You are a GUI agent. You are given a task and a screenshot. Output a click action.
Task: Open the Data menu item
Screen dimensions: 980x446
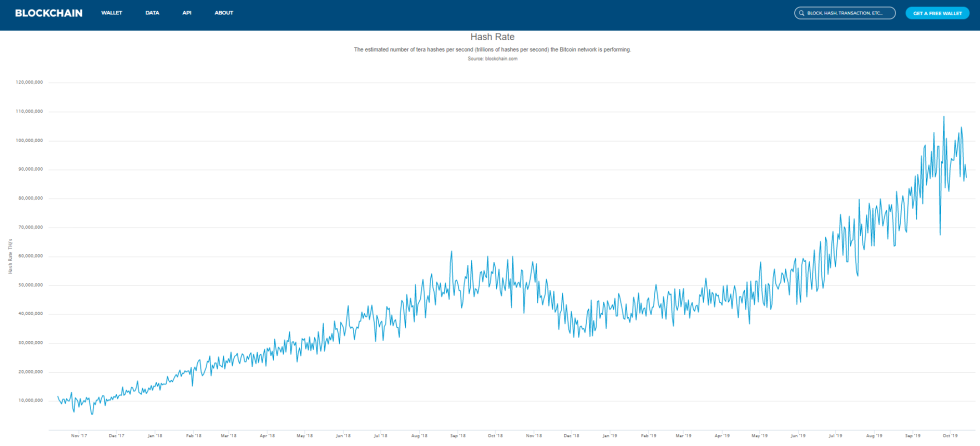[152, 13]
